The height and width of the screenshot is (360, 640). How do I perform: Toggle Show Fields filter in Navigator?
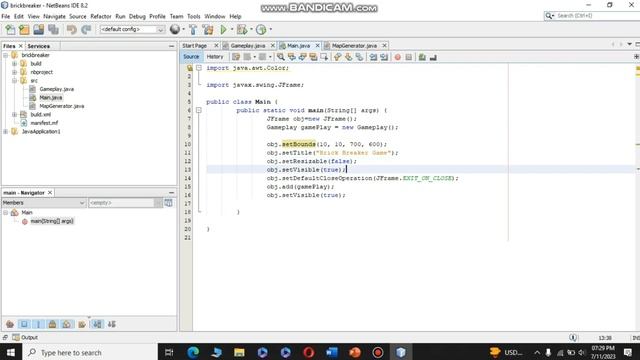click(x=24, y=324)
